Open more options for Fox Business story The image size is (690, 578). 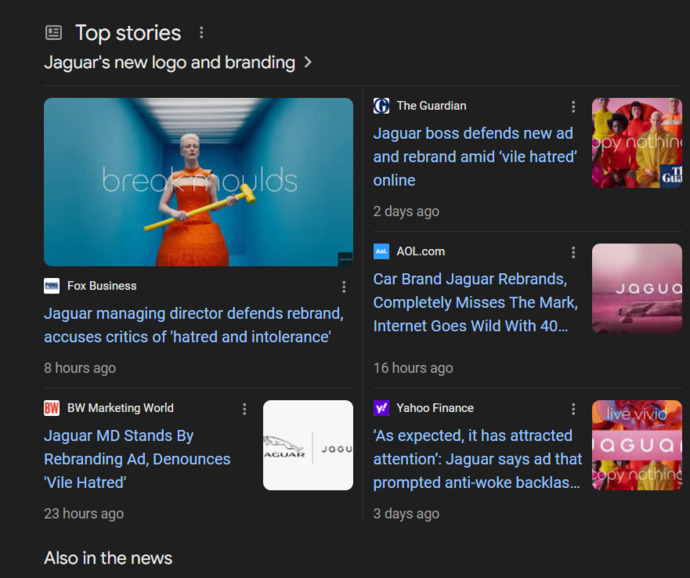point(344,287)
